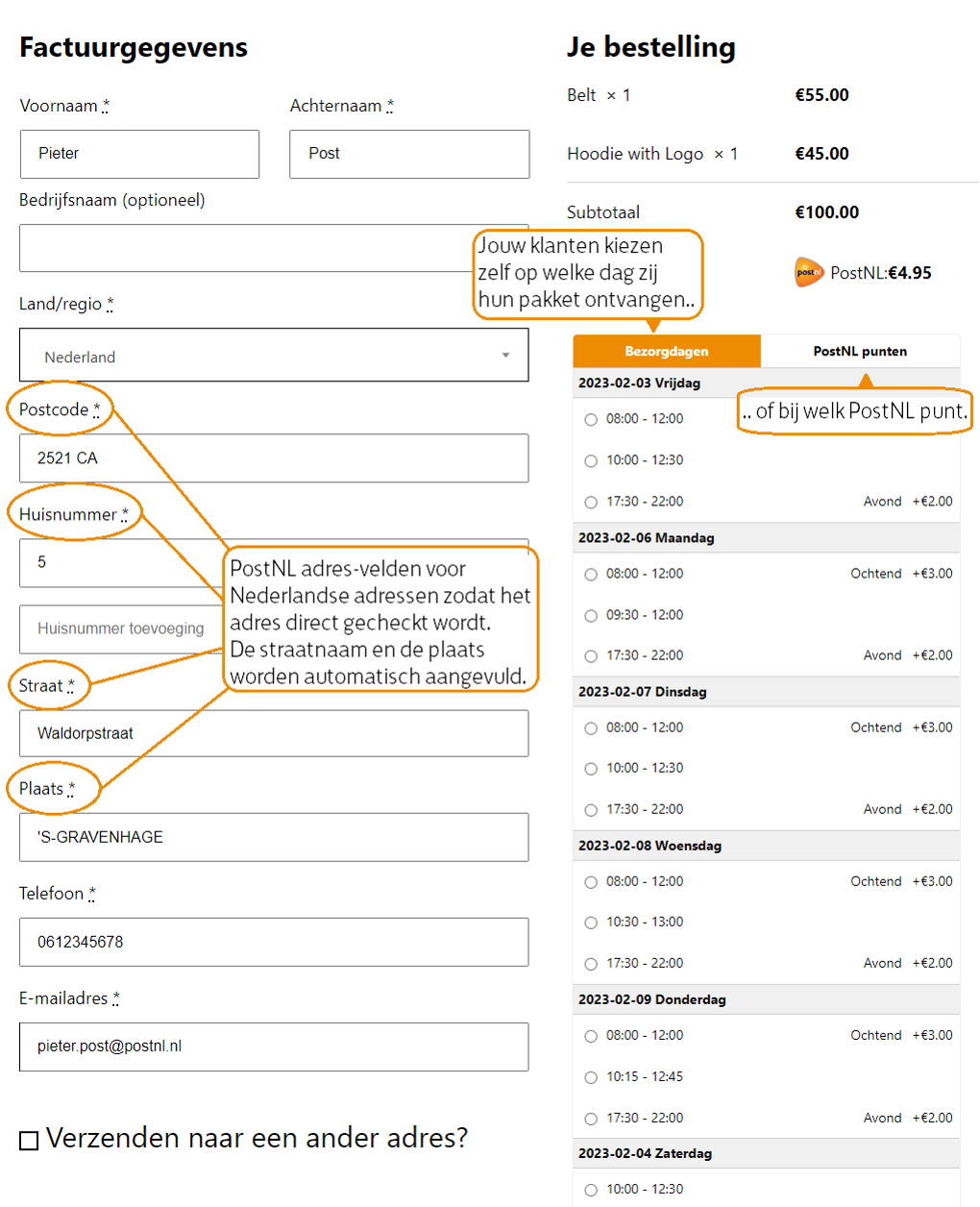The width and height of the screenshot is (980, 1207).
Task: Click the Huisnummer toevoeging field
Action: point(274,629)
